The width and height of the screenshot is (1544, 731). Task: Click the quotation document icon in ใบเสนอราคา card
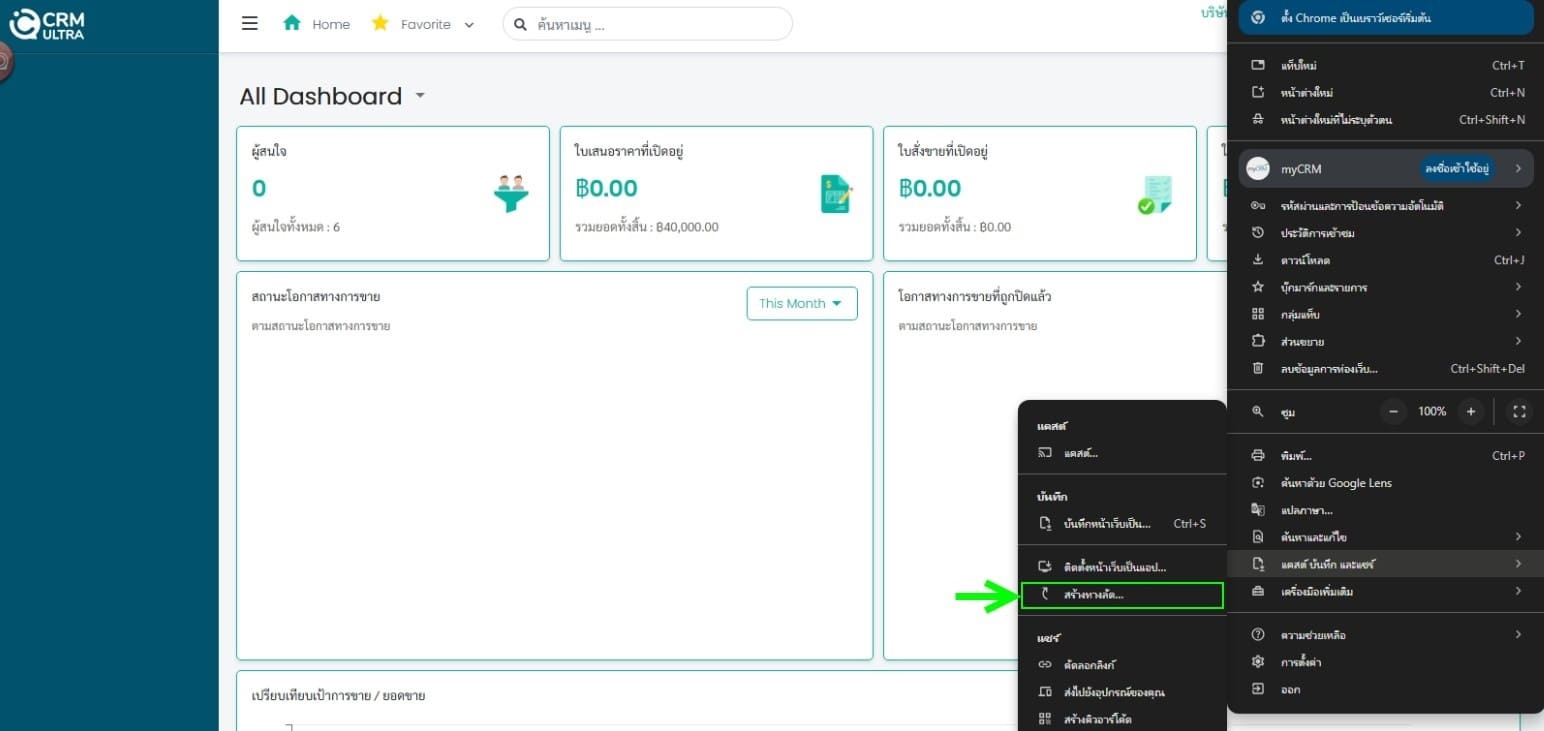[x=836, y=193]
